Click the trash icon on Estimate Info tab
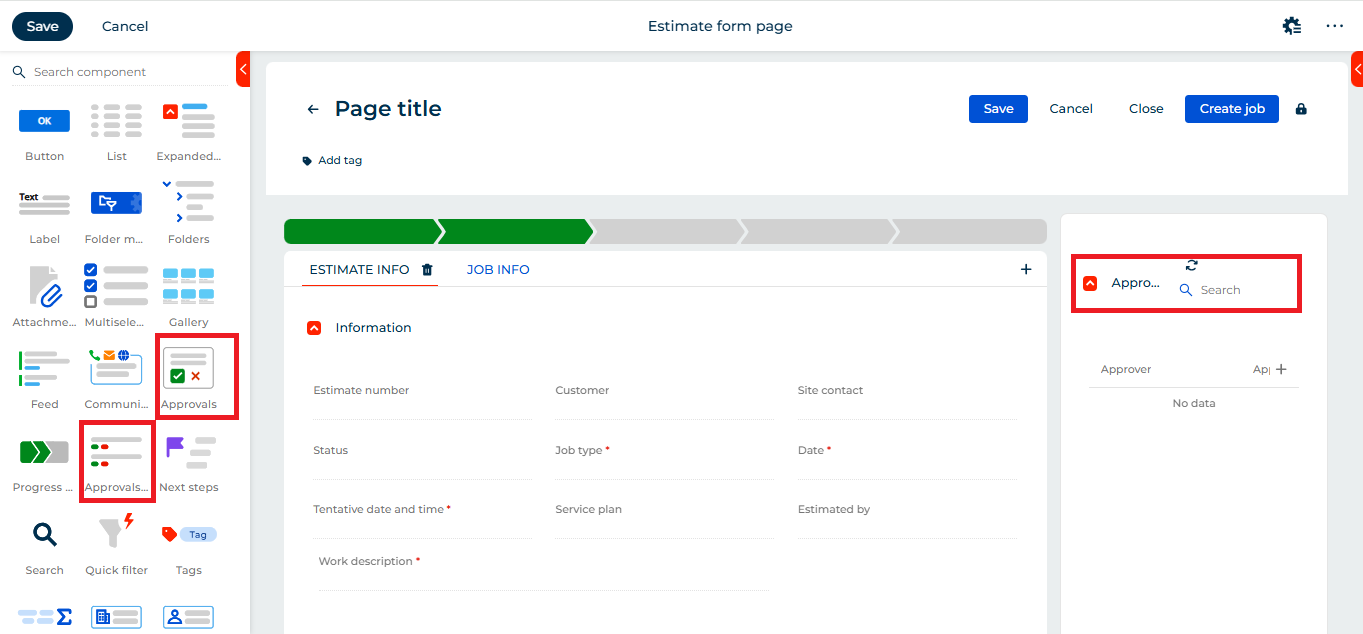The image size is (1363, 634). coord(427,269)
